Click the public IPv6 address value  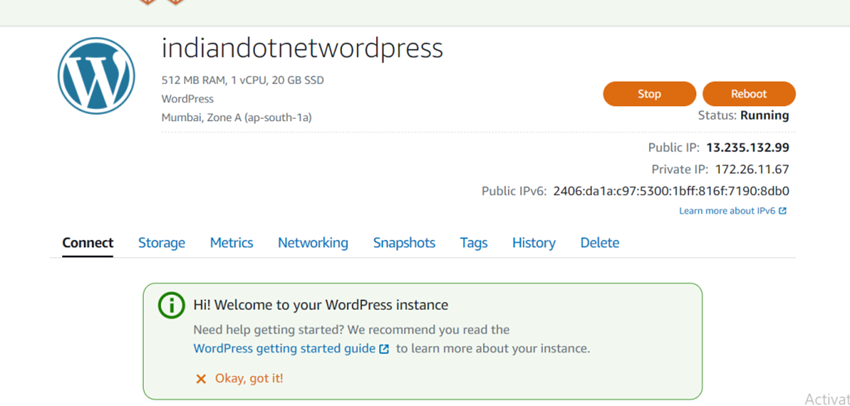click(671, 191)
